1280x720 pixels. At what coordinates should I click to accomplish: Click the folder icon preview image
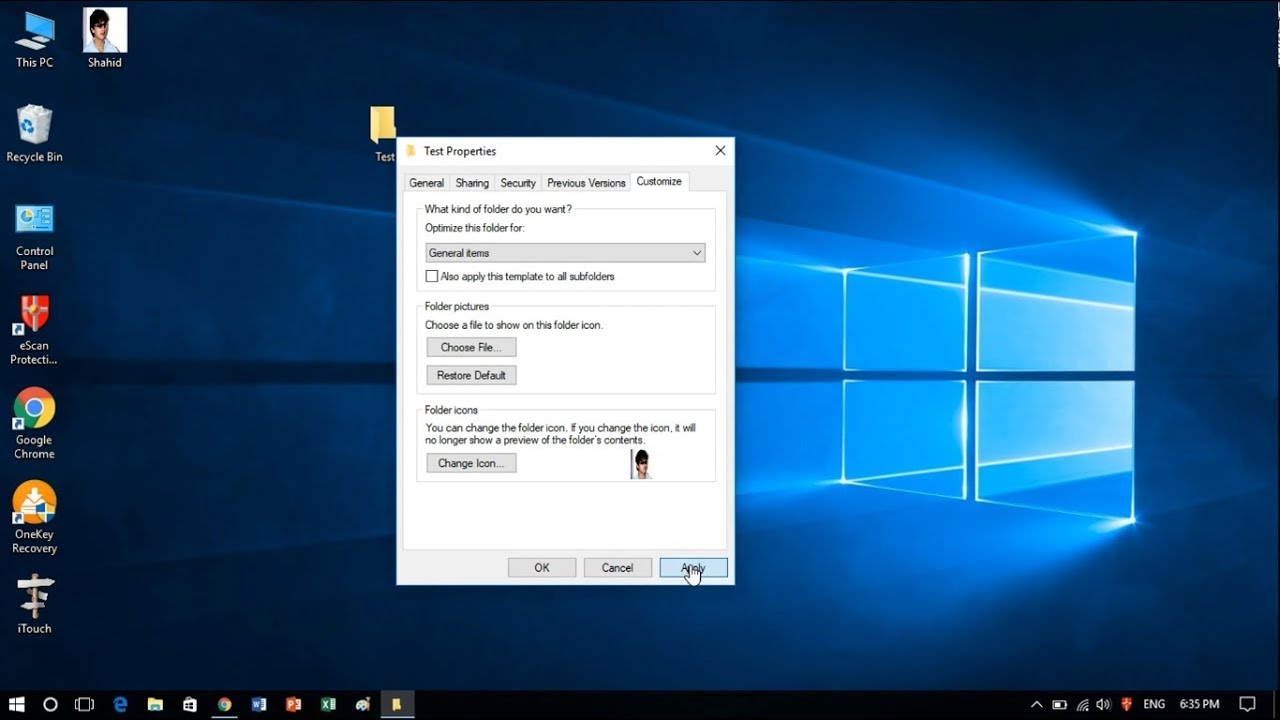(641, 463)
